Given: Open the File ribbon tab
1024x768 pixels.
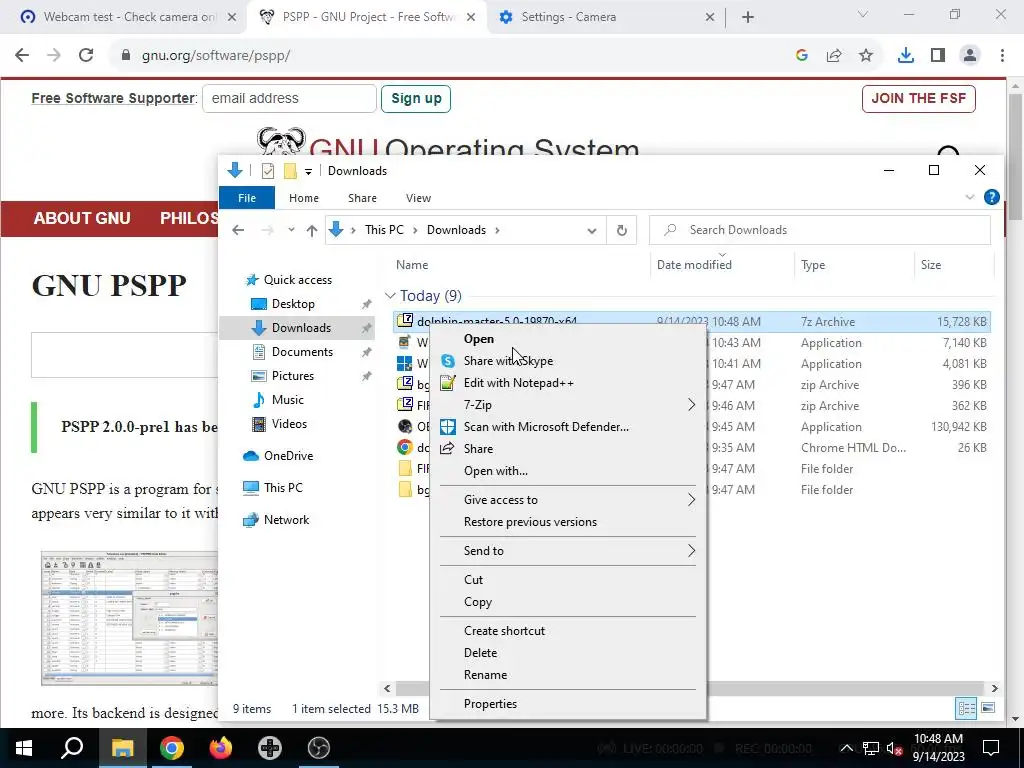Looking at the screenshot, I should point(247,198).
